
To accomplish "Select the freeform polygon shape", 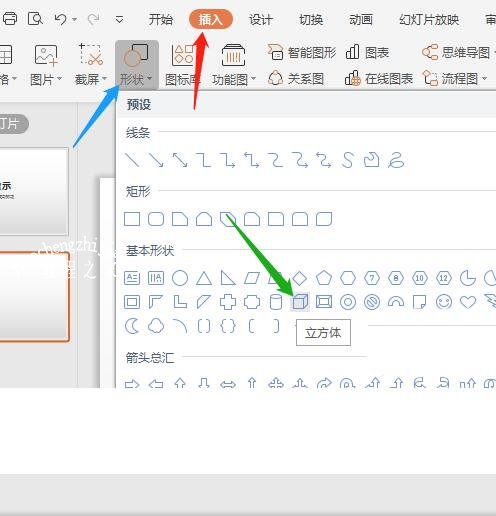I will coord(372,160).
